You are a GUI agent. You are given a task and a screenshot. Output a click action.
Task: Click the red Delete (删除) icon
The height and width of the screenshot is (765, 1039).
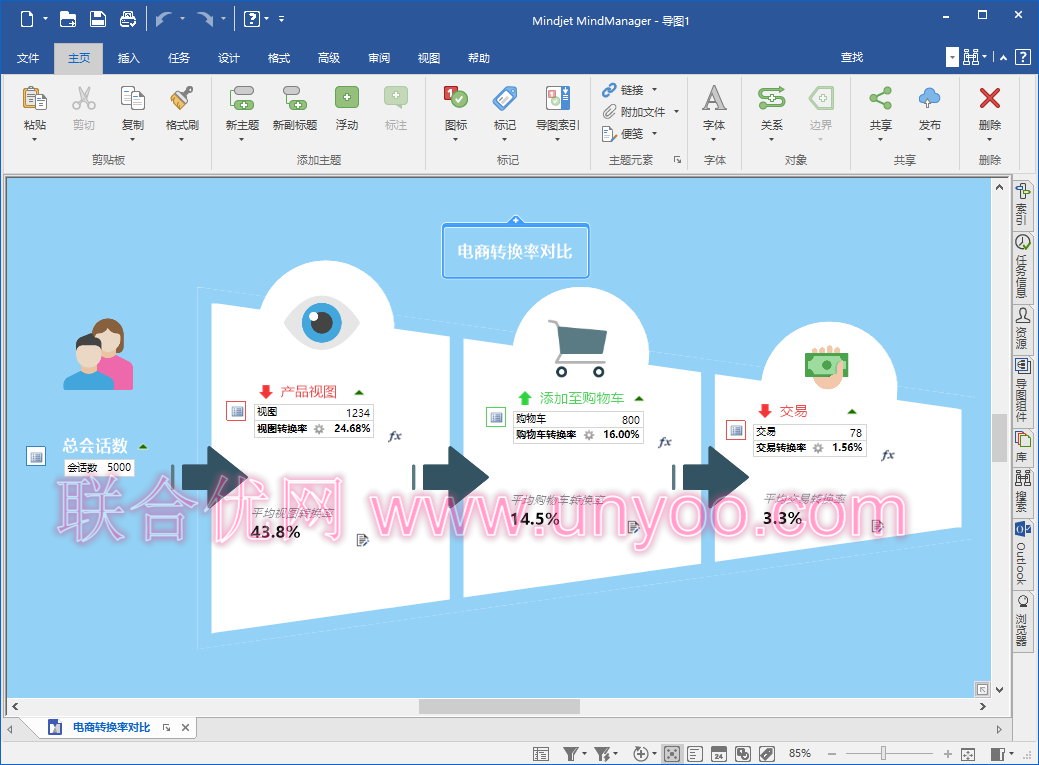coord(989,99)
